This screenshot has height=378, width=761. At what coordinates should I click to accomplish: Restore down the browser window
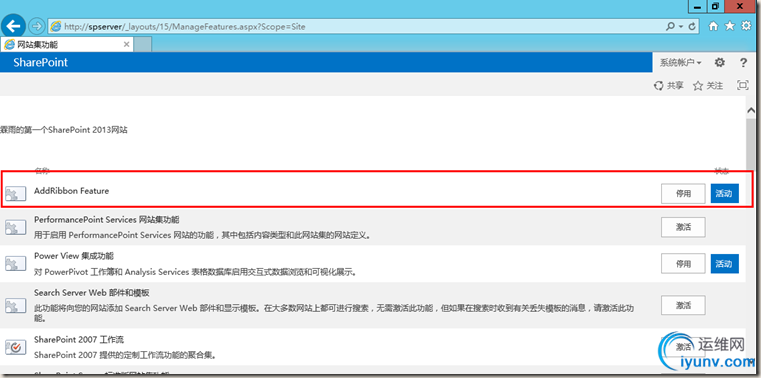pyautogui.click(x=715, y=6)
